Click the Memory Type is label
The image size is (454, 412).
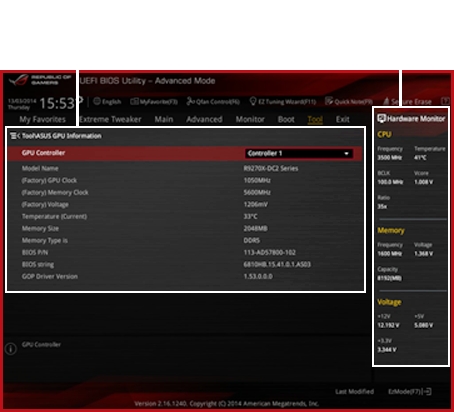45,240
